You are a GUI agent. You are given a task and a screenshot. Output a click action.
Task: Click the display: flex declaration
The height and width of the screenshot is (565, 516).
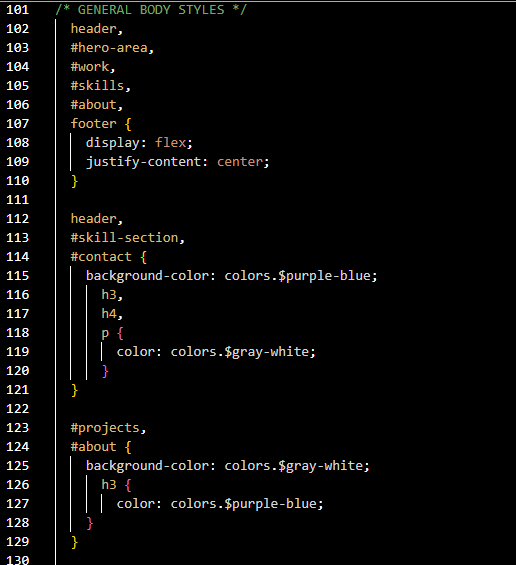coord(139,143)
